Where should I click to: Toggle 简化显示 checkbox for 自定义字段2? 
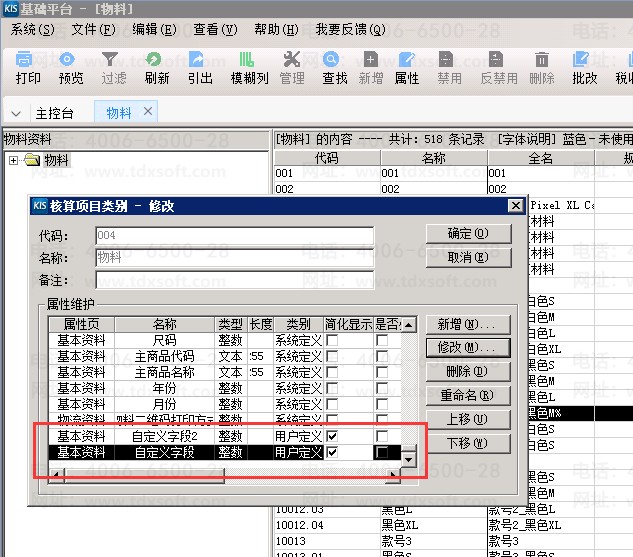click(x=332, y=436)
